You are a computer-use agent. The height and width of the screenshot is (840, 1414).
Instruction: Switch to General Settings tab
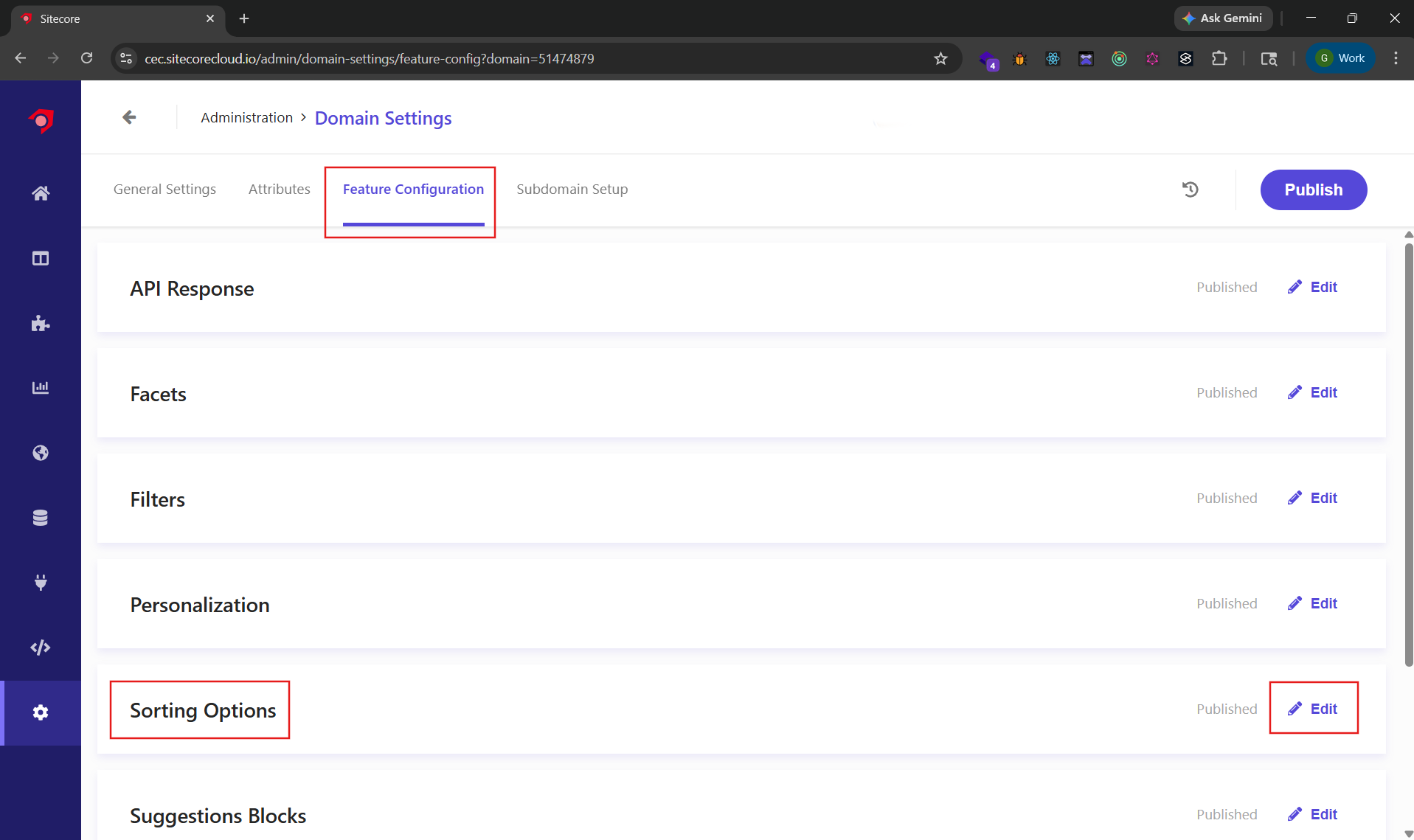click(164, 190)
